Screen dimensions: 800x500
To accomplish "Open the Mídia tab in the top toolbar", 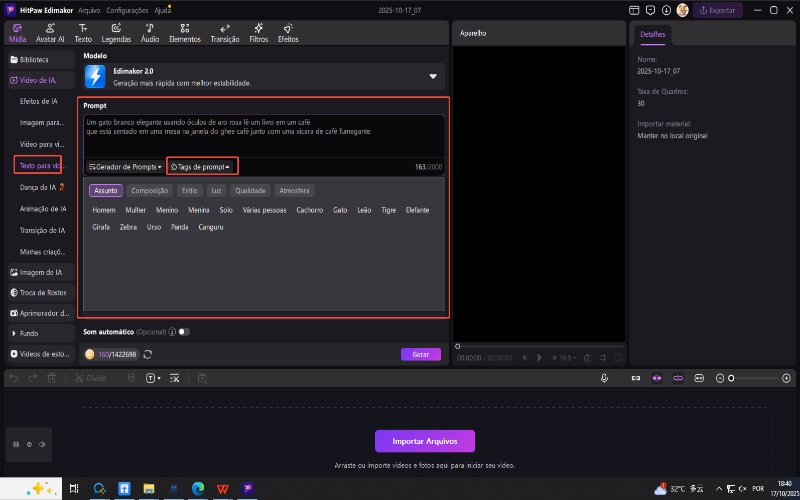I will point(17,33).
